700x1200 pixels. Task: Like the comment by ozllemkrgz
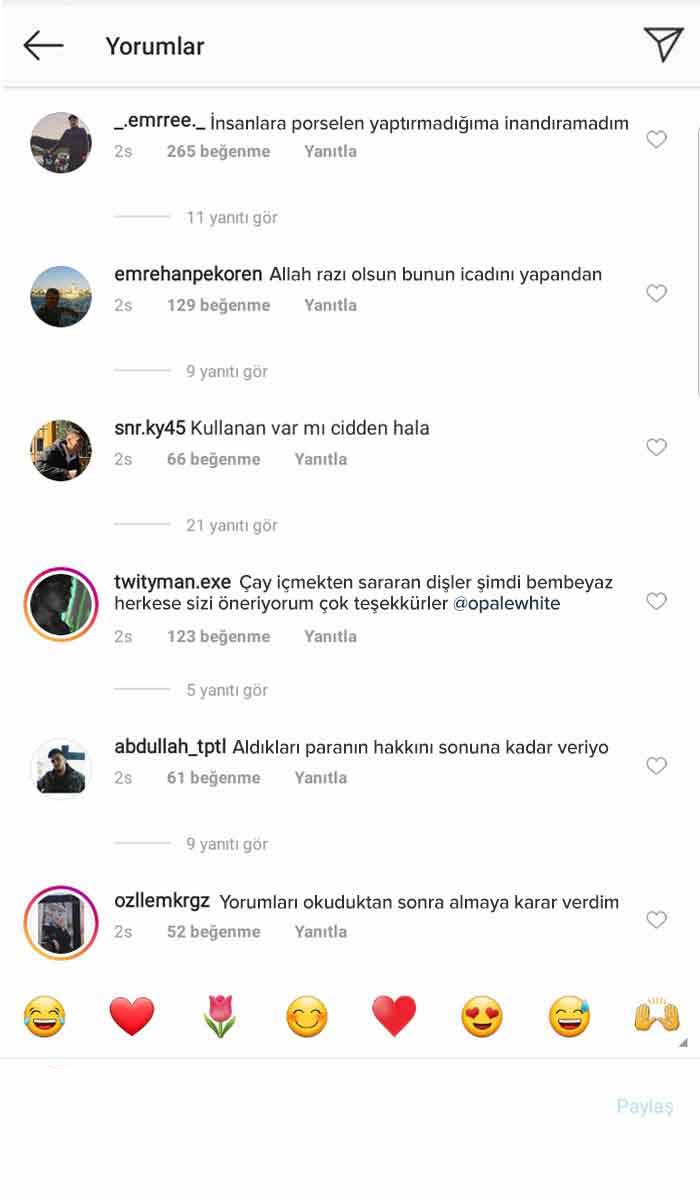(x=656, y=919)
